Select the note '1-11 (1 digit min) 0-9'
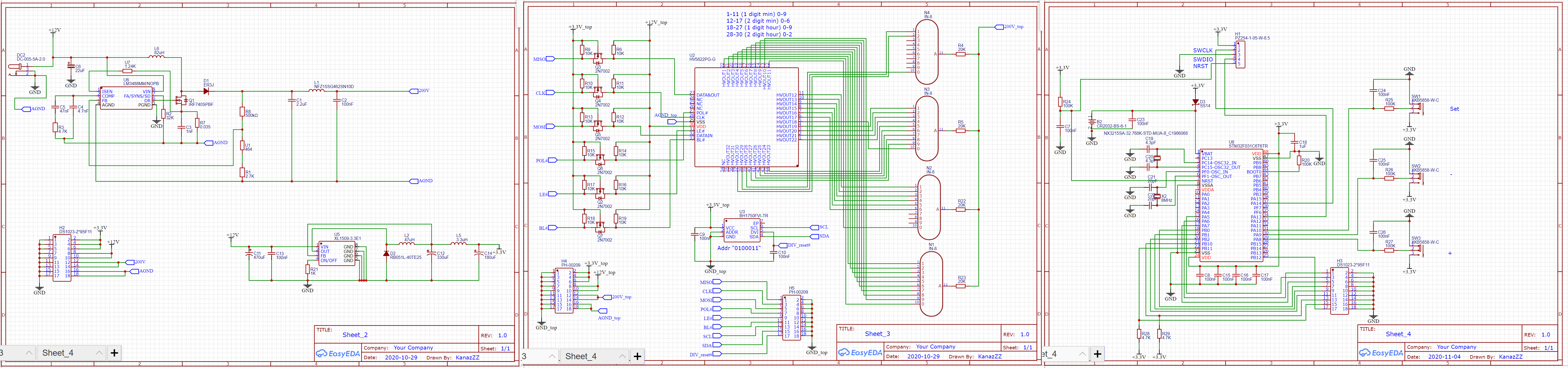This screenshot has width=1568, height=368. click(x=756, y=14)
